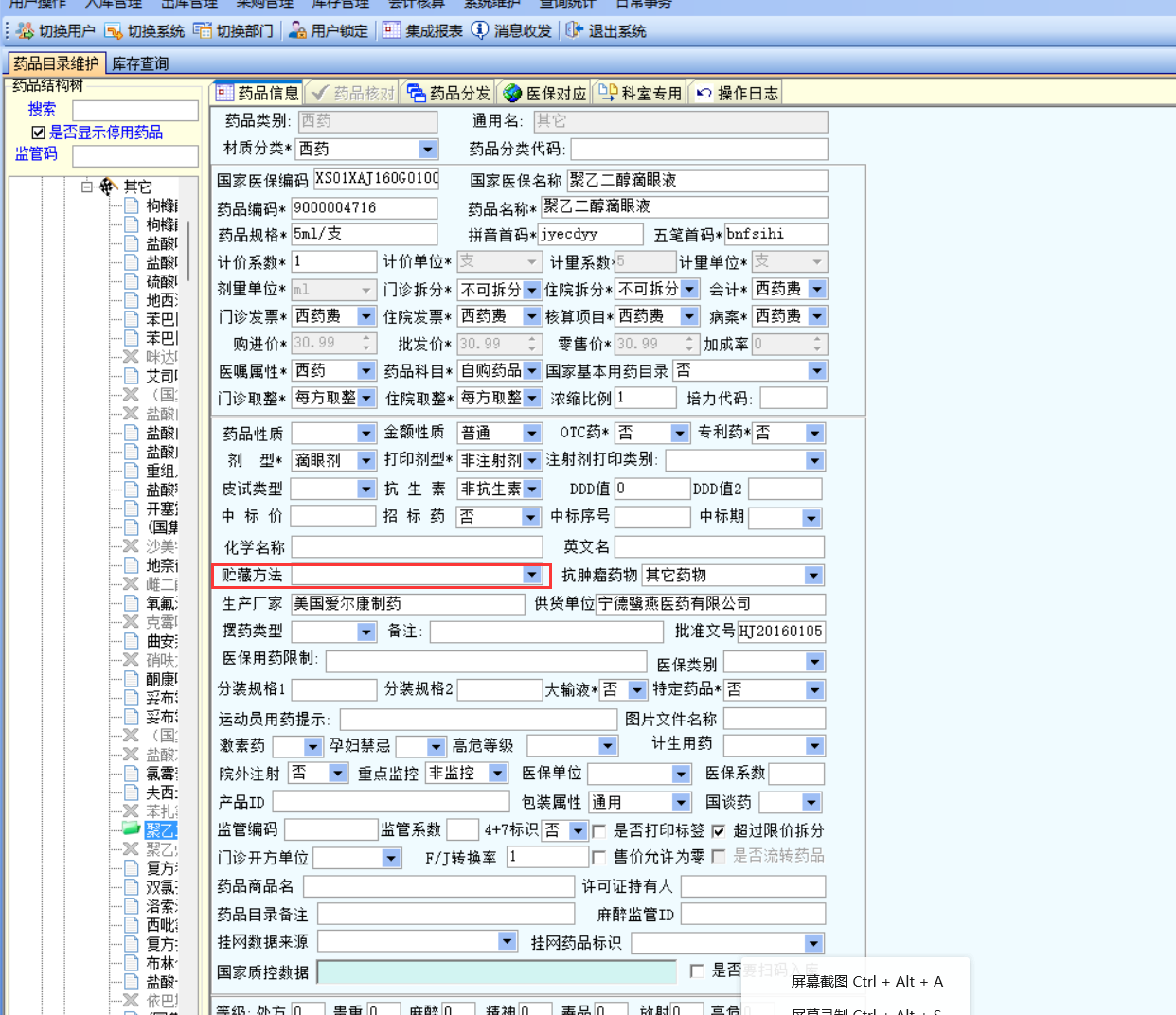
Task: Enable the 是否打印标签 checkbox
Action: point(598,831)
